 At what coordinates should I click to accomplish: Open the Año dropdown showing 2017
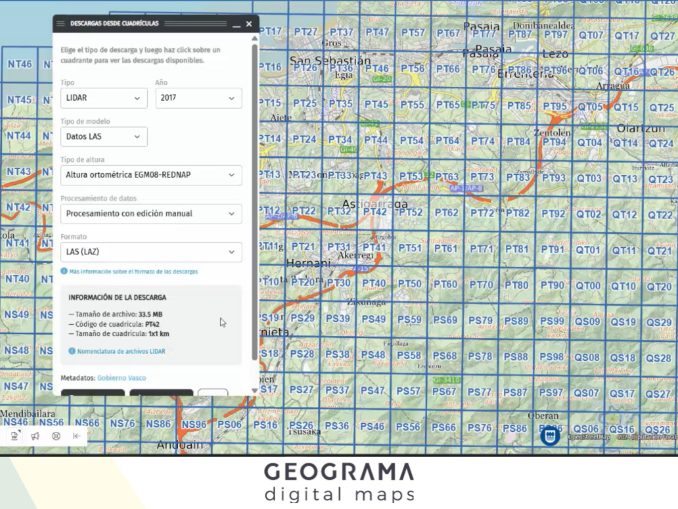(198, 99)
